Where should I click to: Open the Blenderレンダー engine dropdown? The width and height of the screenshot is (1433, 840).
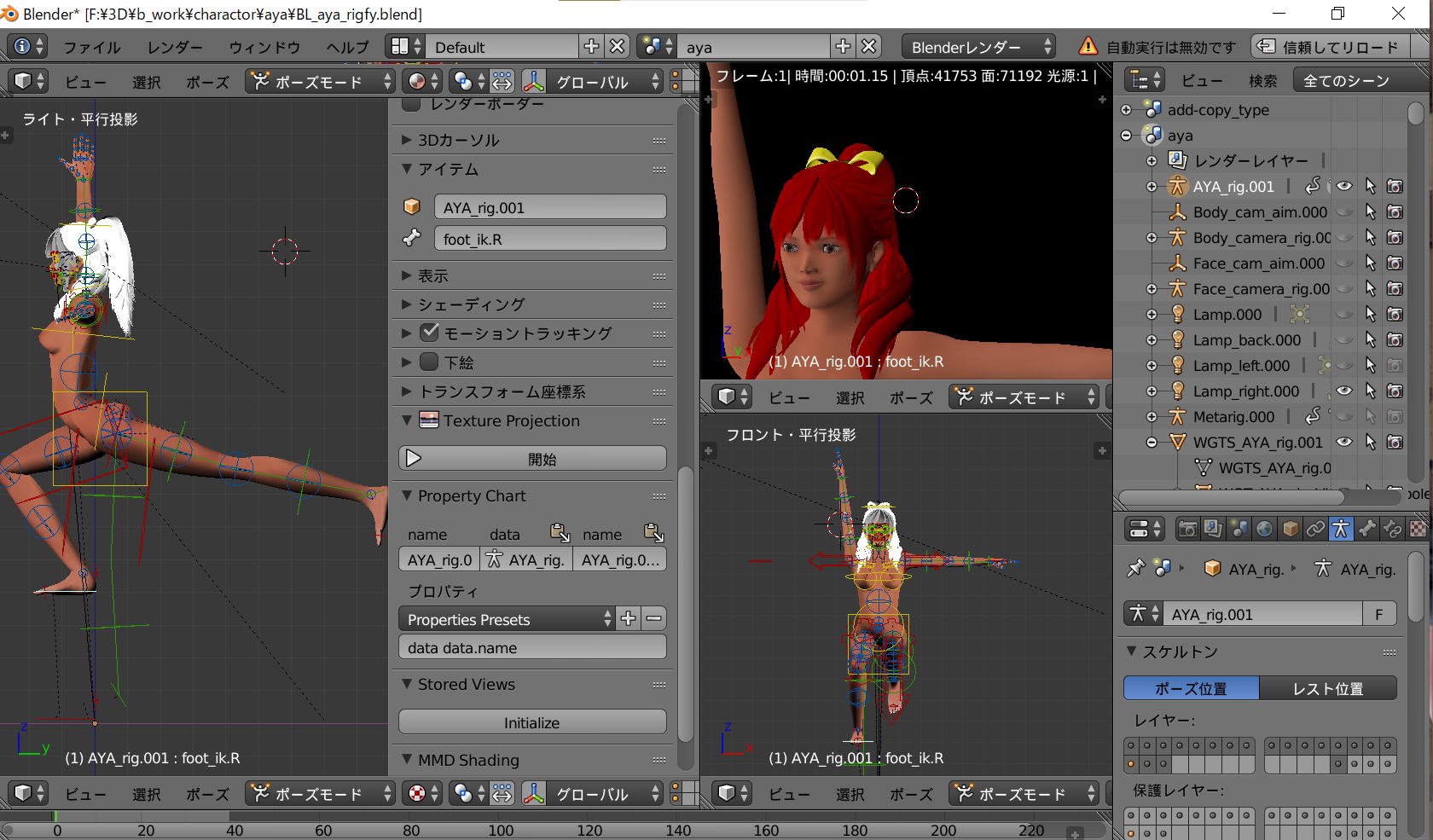979,47
